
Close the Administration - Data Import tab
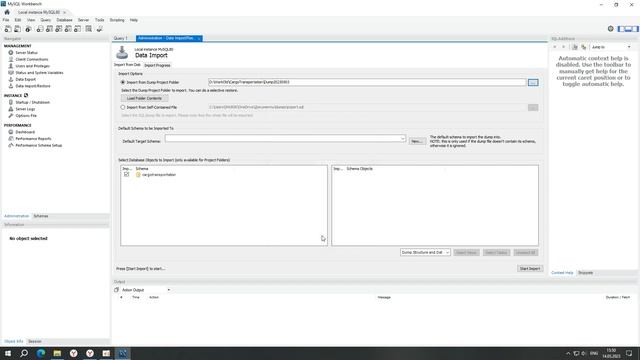point(199,38)
